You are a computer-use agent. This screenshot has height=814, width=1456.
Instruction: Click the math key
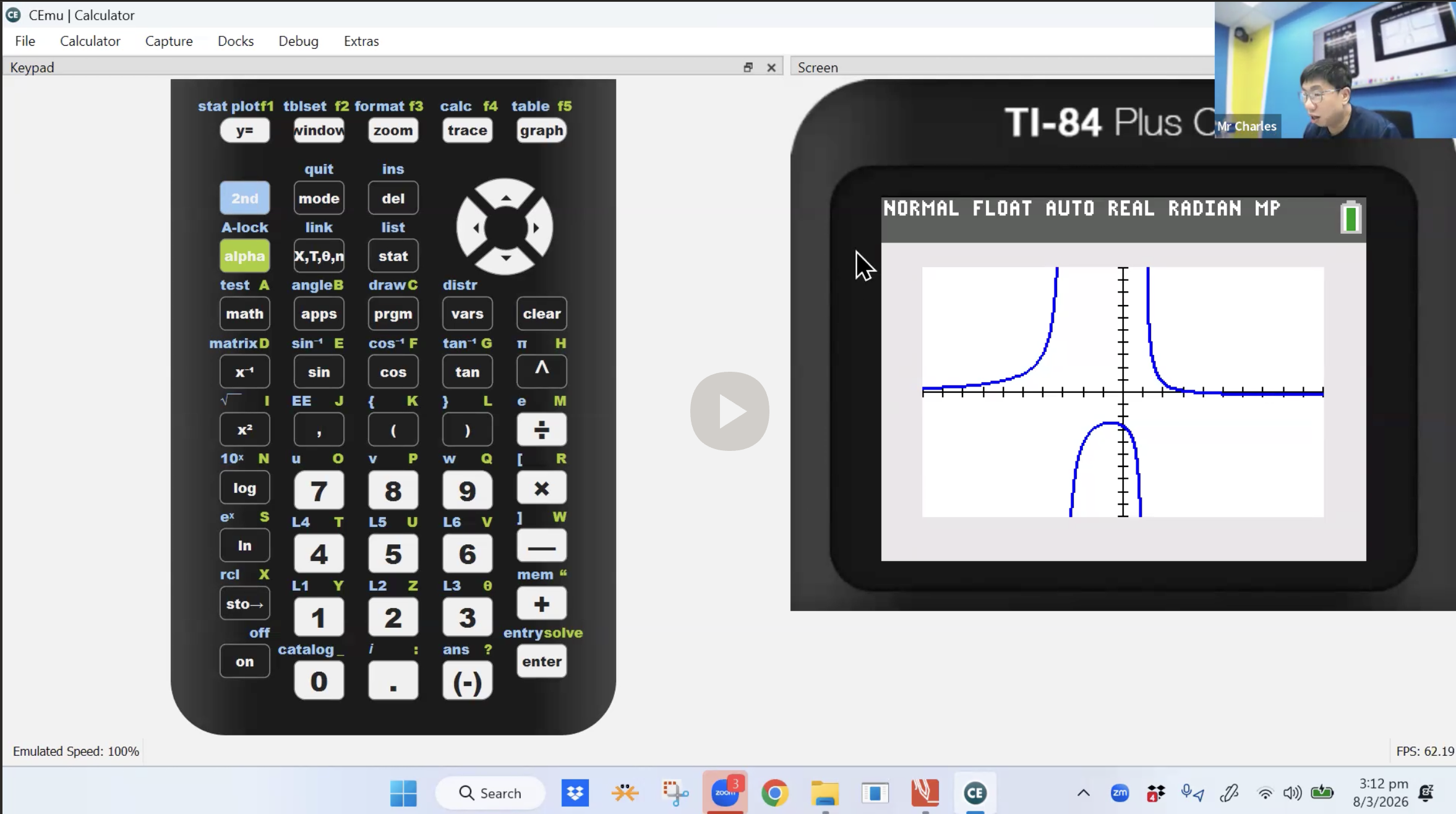coord(244,314)
